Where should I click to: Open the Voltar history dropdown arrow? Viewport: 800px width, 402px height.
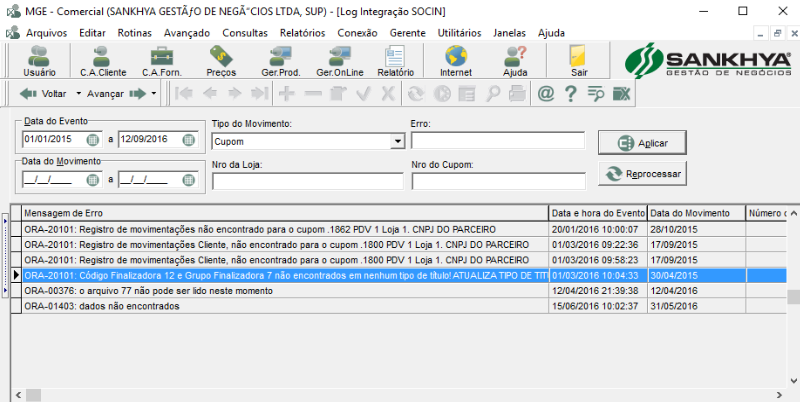coord(78,94)
